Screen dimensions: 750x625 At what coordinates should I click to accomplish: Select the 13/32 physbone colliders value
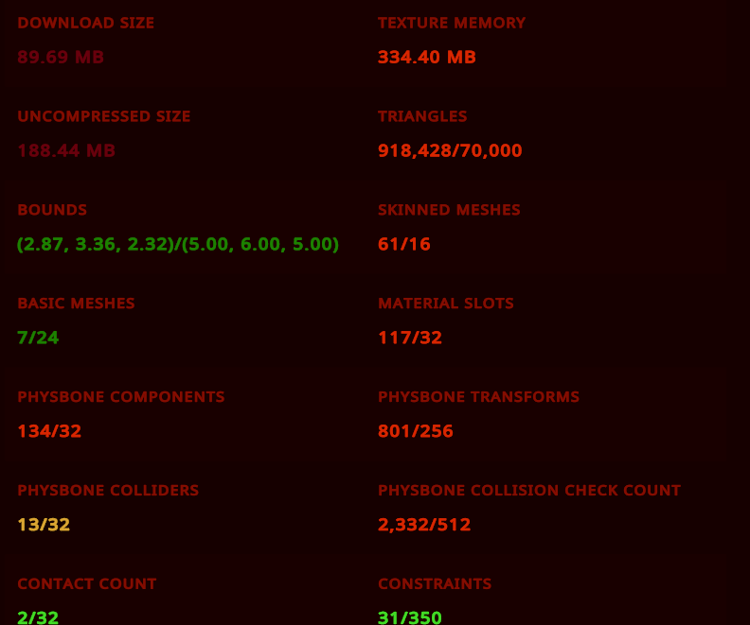[44, 525]
